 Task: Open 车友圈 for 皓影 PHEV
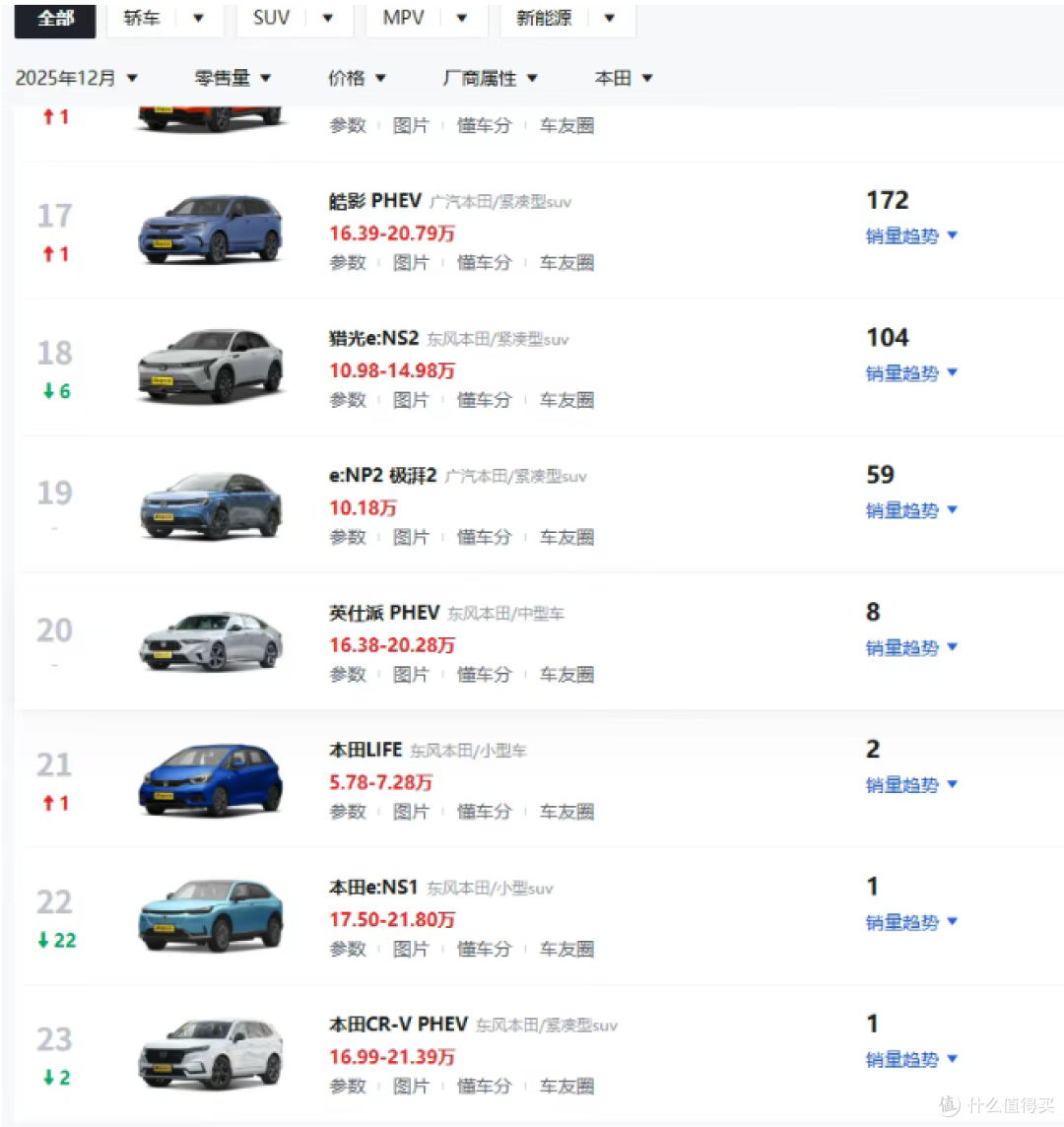click(567, 263)
